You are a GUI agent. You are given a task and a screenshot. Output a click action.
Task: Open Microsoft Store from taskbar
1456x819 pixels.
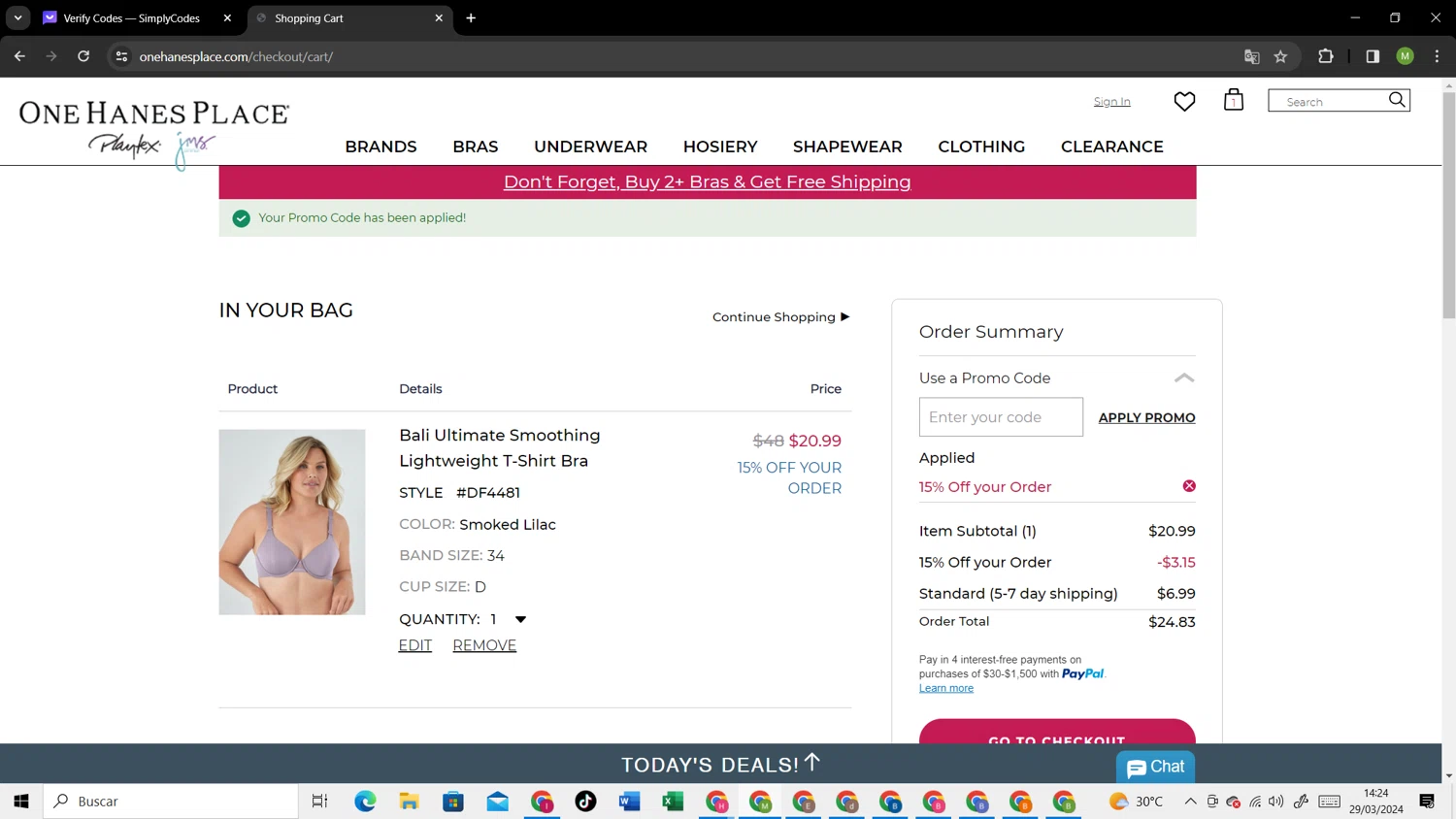(453, 801)
